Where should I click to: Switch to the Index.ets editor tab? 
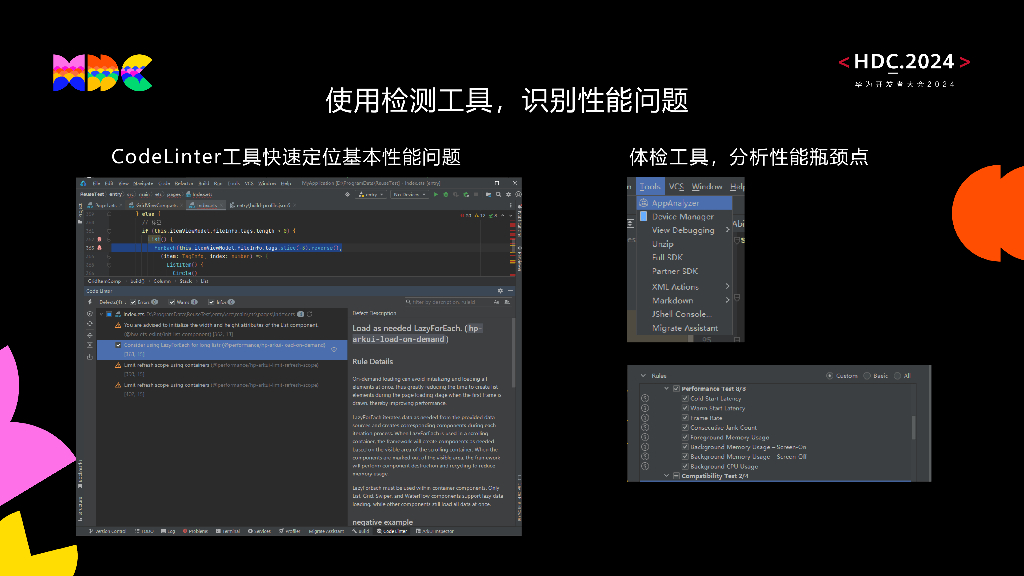click(x=204, y=205)
